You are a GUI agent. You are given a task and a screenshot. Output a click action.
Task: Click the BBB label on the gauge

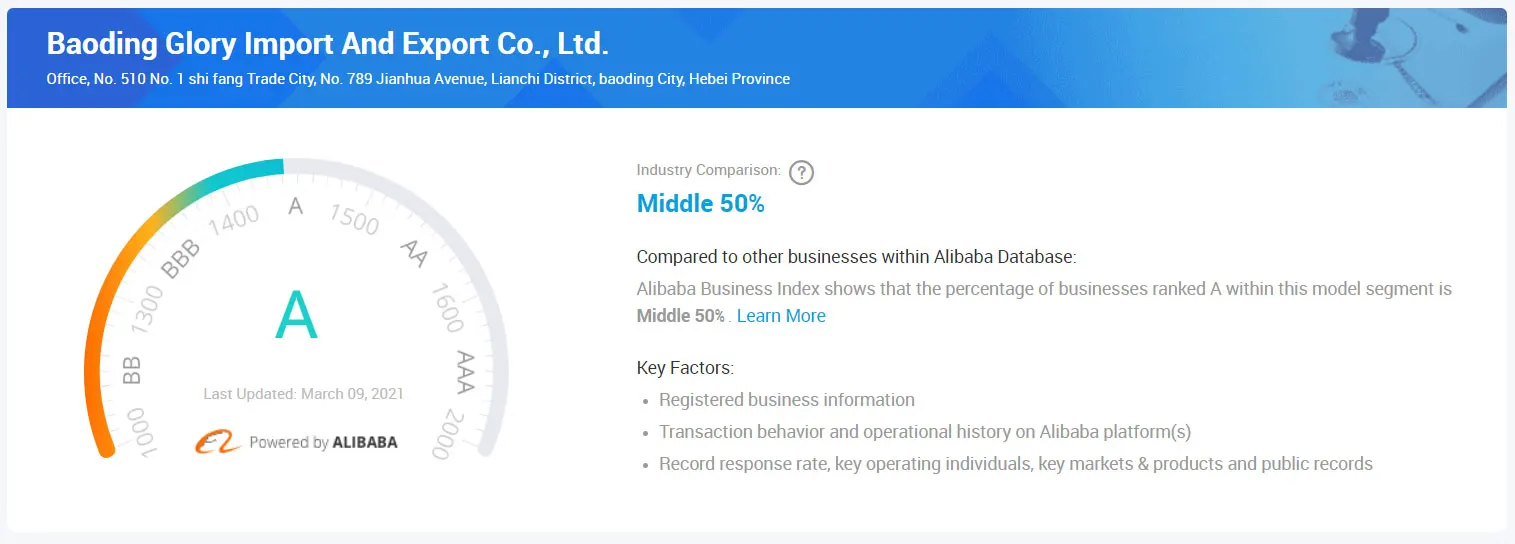tap(181, 258)
